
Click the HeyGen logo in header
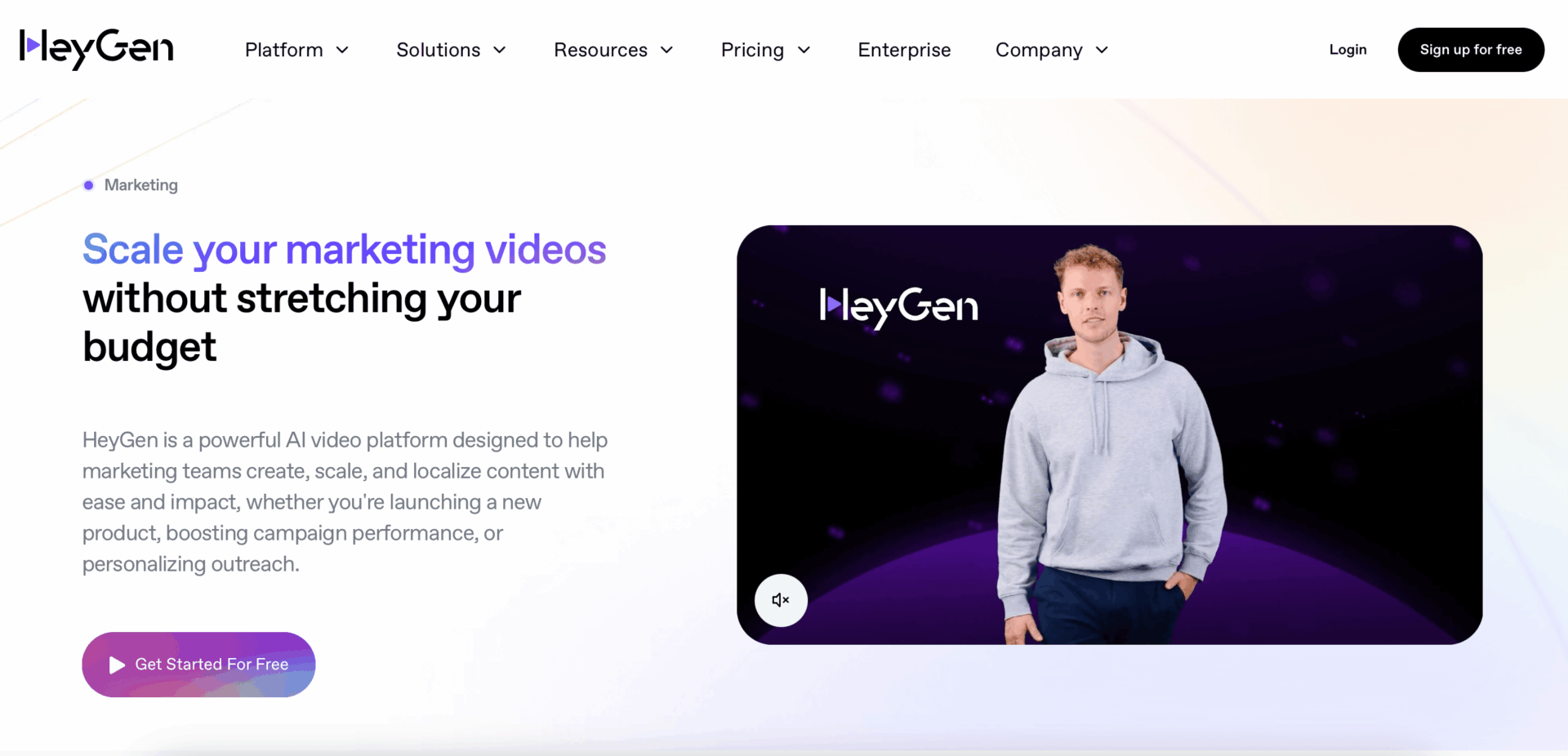(96, 49)
